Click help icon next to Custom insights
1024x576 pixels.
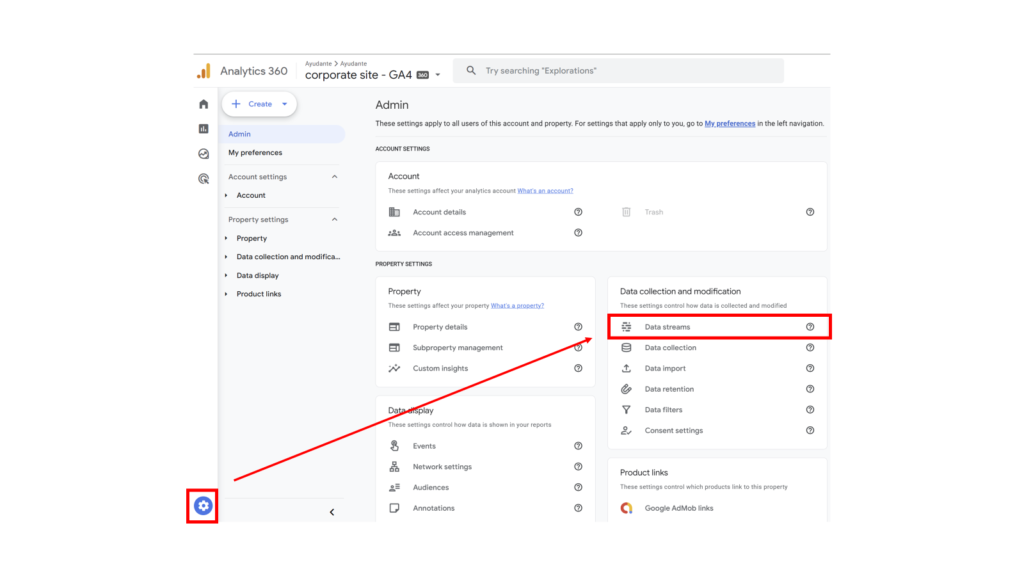point(578,368)
